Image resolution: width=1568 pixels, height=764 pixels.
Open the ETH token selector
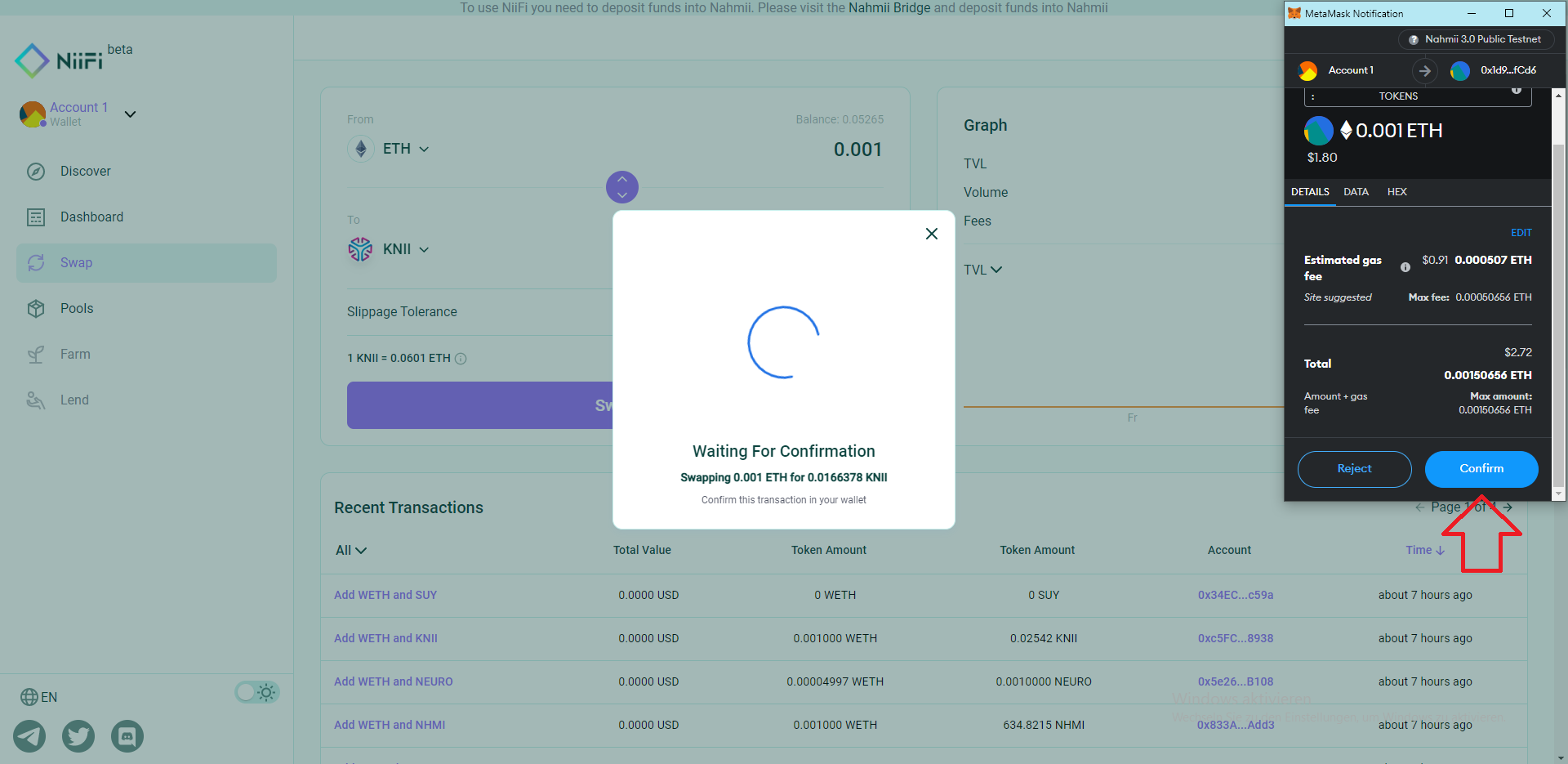(389, 149)
